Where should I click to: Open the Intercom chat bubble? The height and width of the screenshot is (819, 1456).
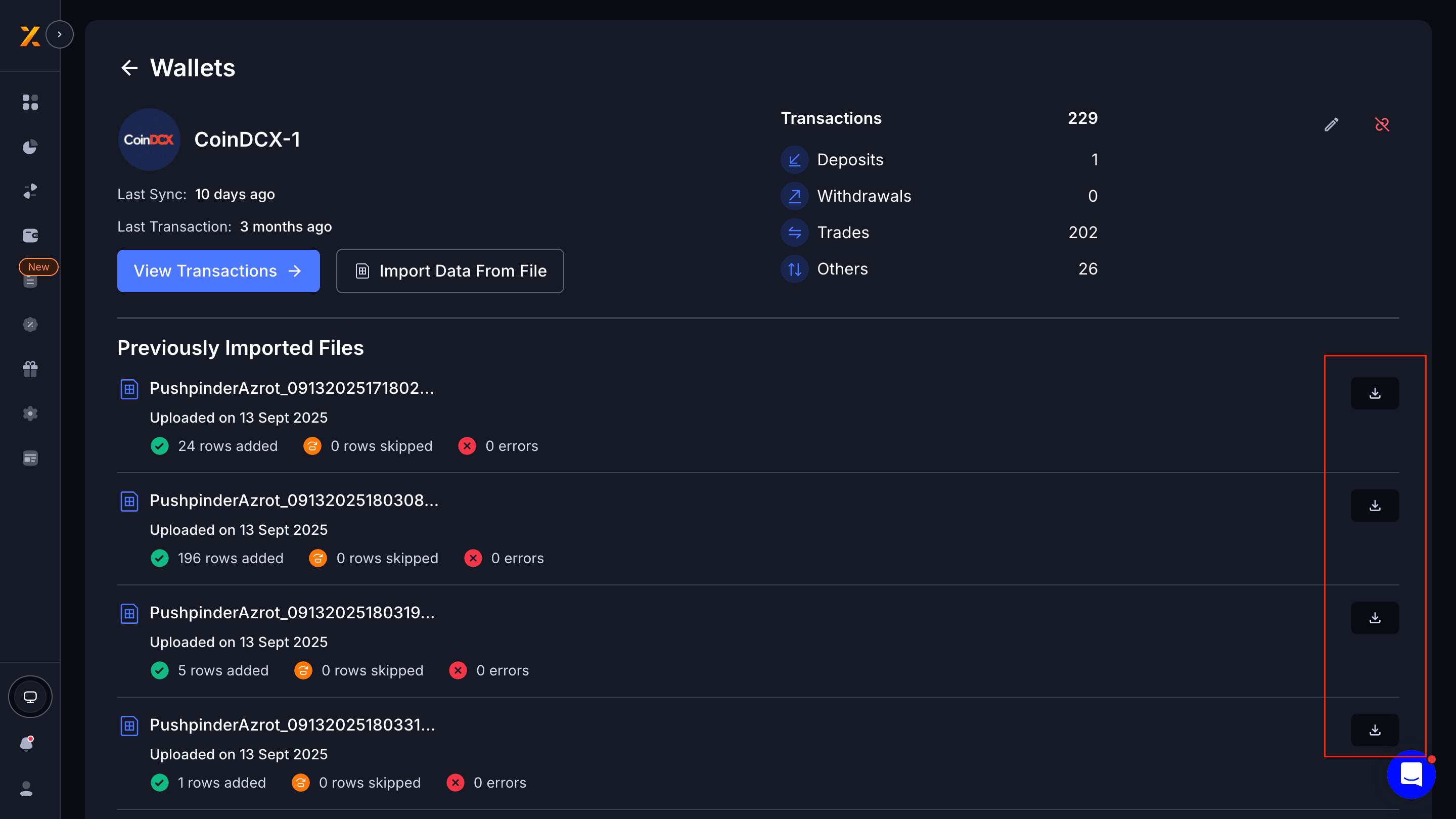(x=1411, y=776)
